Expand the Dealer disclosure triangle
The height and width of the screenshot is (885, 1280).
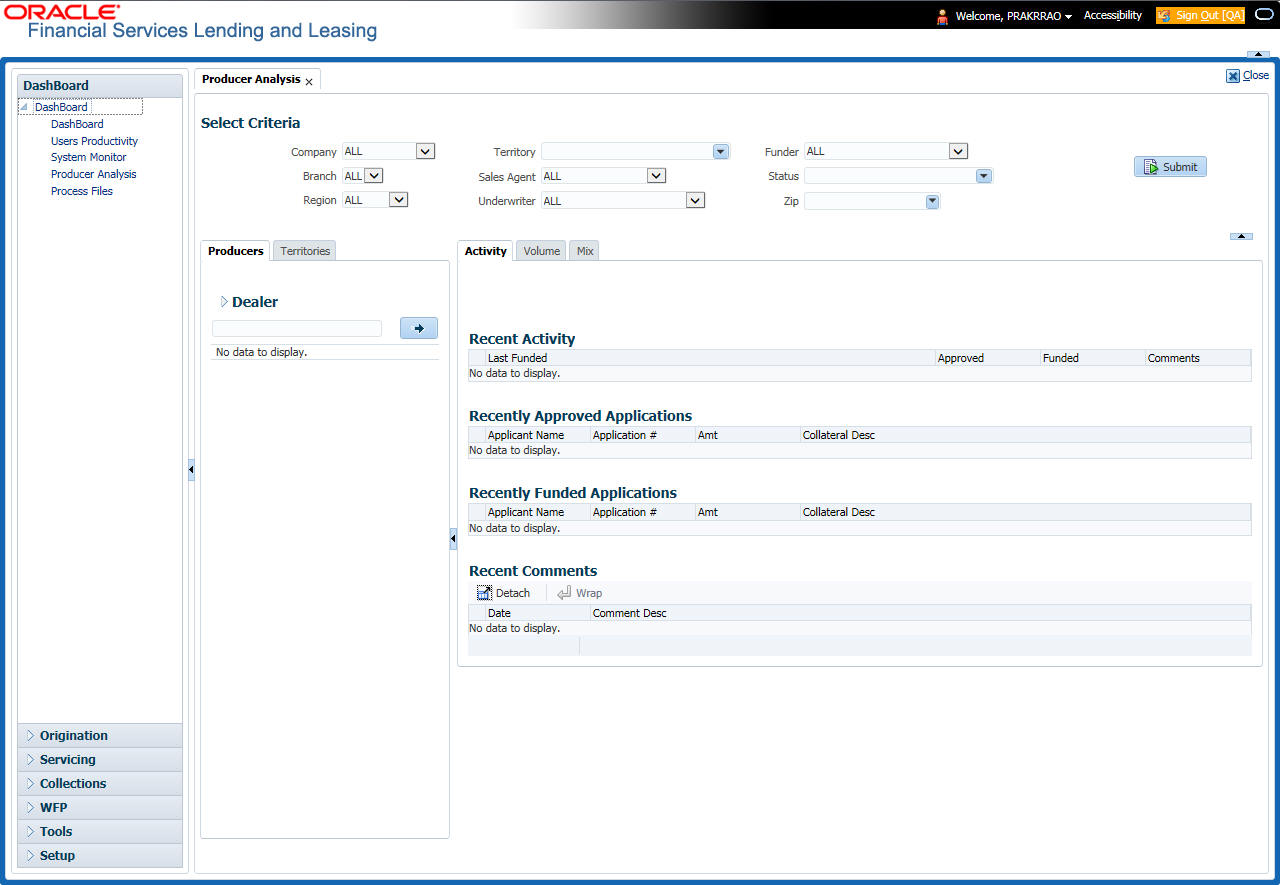[x=224, y=302]
